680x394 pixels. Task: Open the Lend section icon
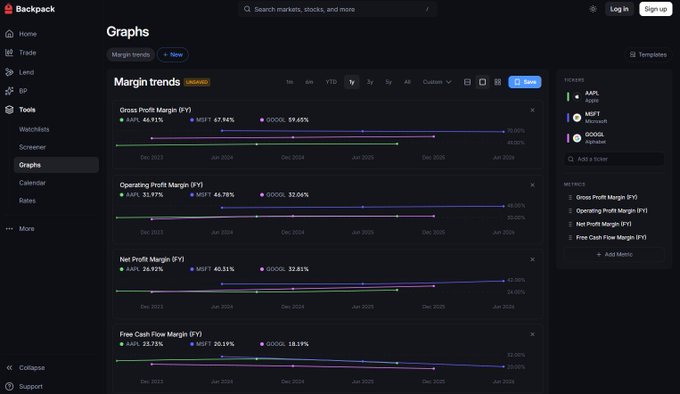click(9, 72)
